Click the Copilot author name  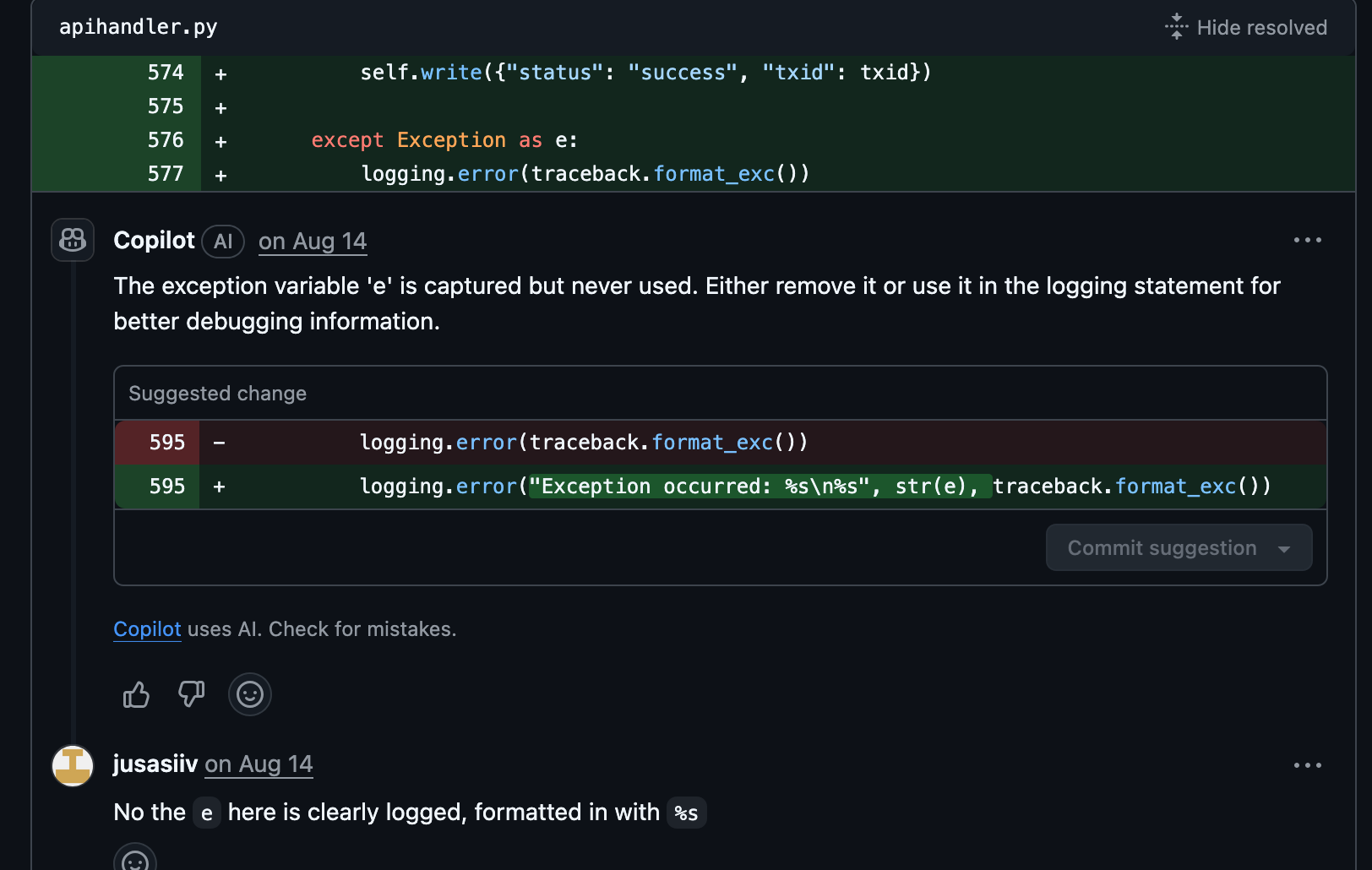click(x=154, y=241)
